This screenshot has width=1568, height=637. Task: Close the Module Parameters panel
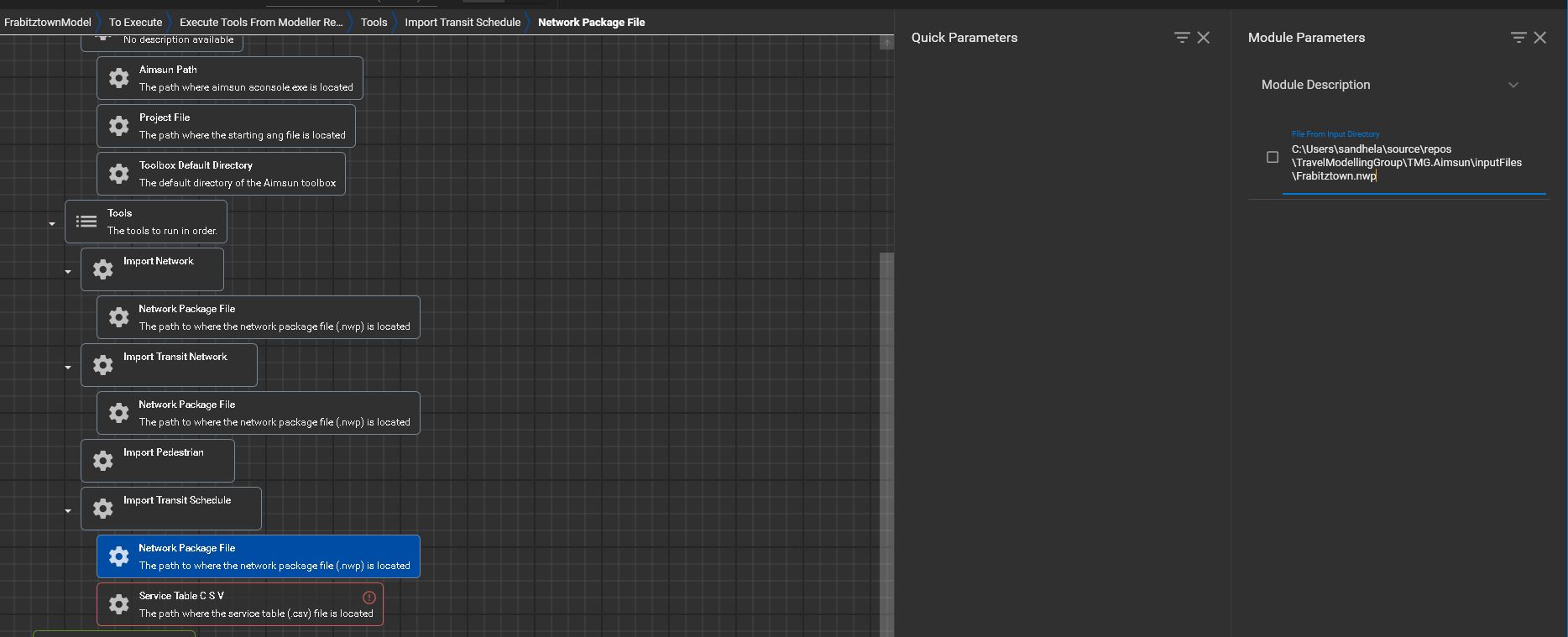tap(1540, 38)
